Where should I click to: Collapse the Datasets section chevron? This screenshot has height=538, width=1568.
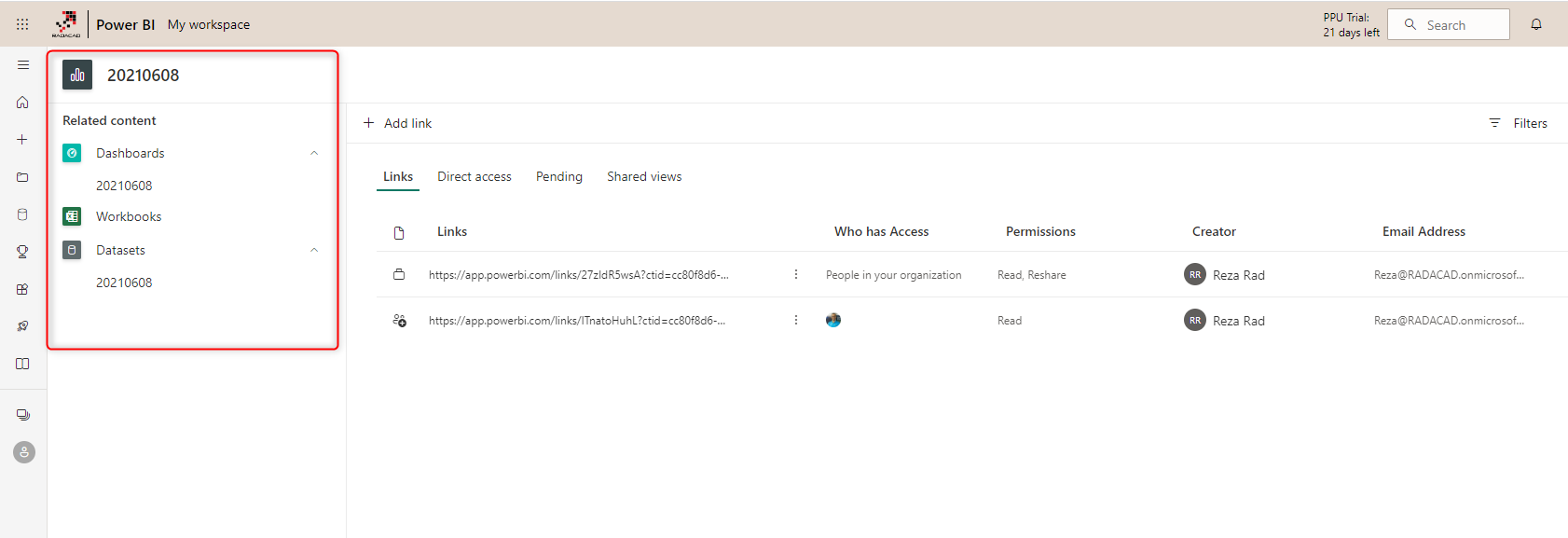(314, 250)
